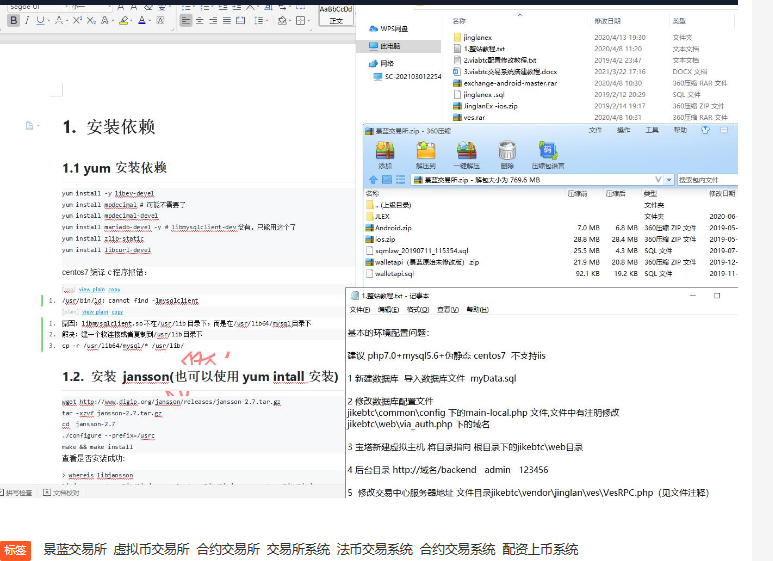Apply the blue font color
The width and height of the screenshot is (773, 561).
pyautogui.click(x=141, y=20)
